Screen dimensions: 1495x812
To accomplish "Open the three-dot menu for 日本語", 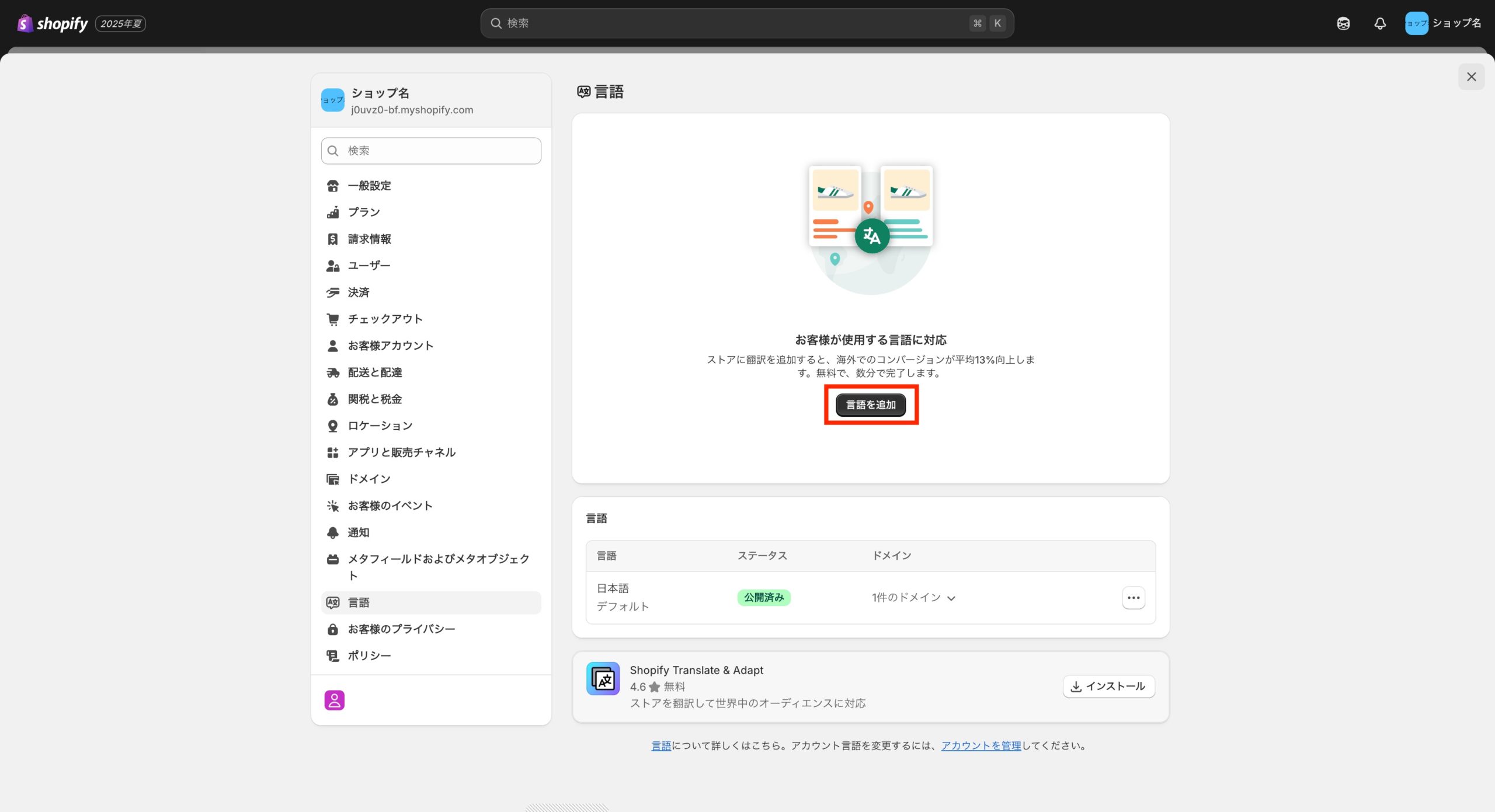I will pos(1133,597).
